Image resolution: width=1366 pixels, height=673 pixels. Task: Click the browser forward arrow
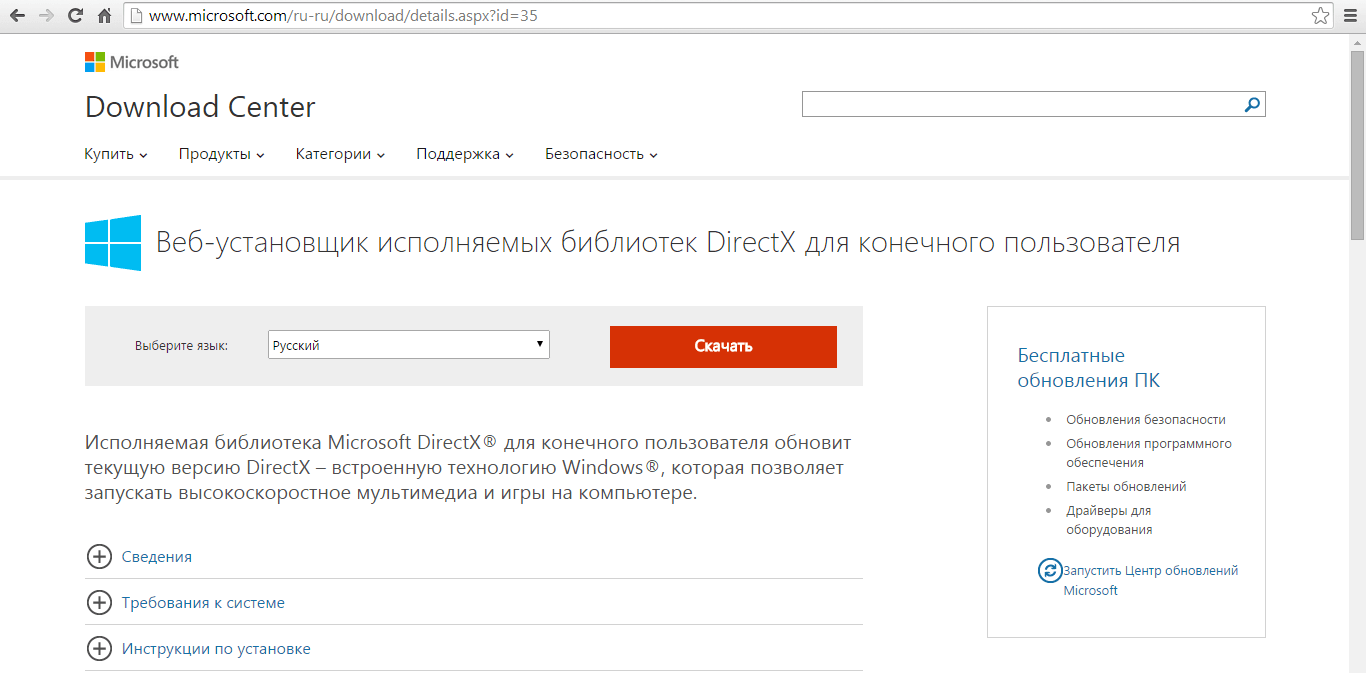(x=46, y=16)
